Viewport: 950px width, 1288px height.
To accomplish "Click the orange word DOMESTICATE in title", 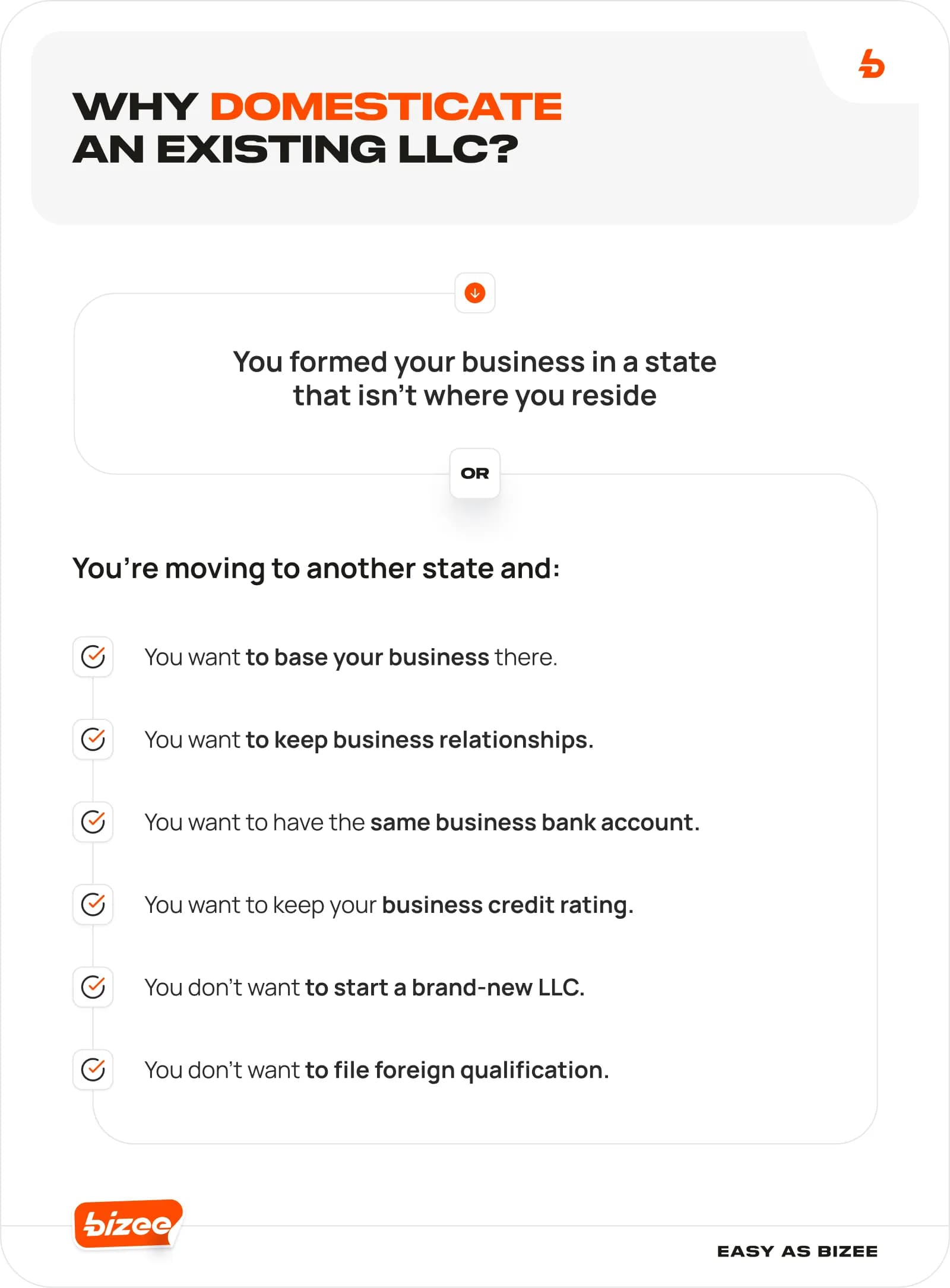I will coord(386,107).
